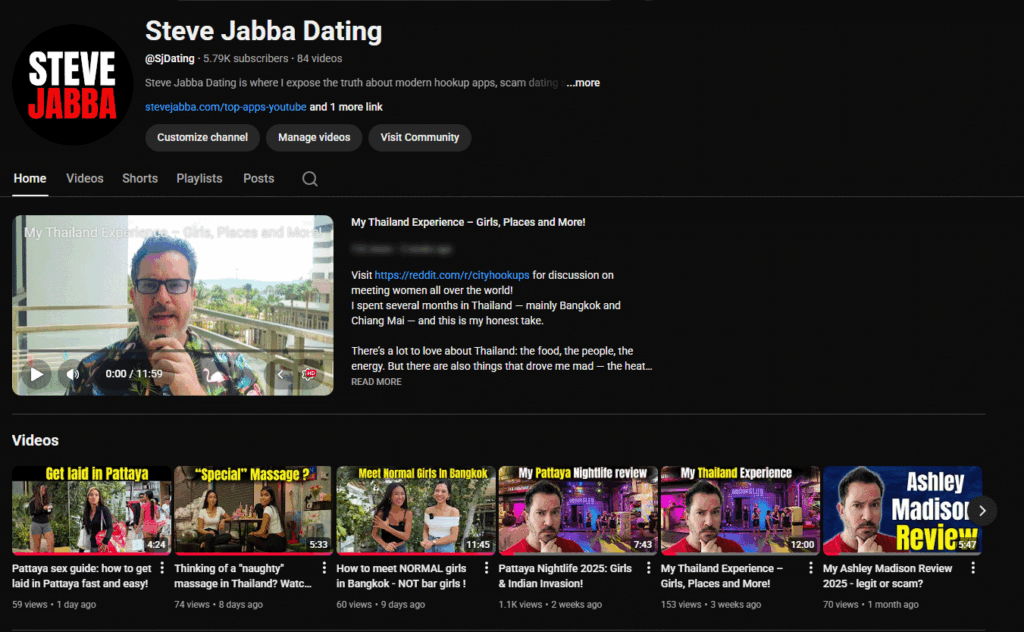Open the Shorts tab
This screenshot has height=632, width=1024.
[139, 178]
